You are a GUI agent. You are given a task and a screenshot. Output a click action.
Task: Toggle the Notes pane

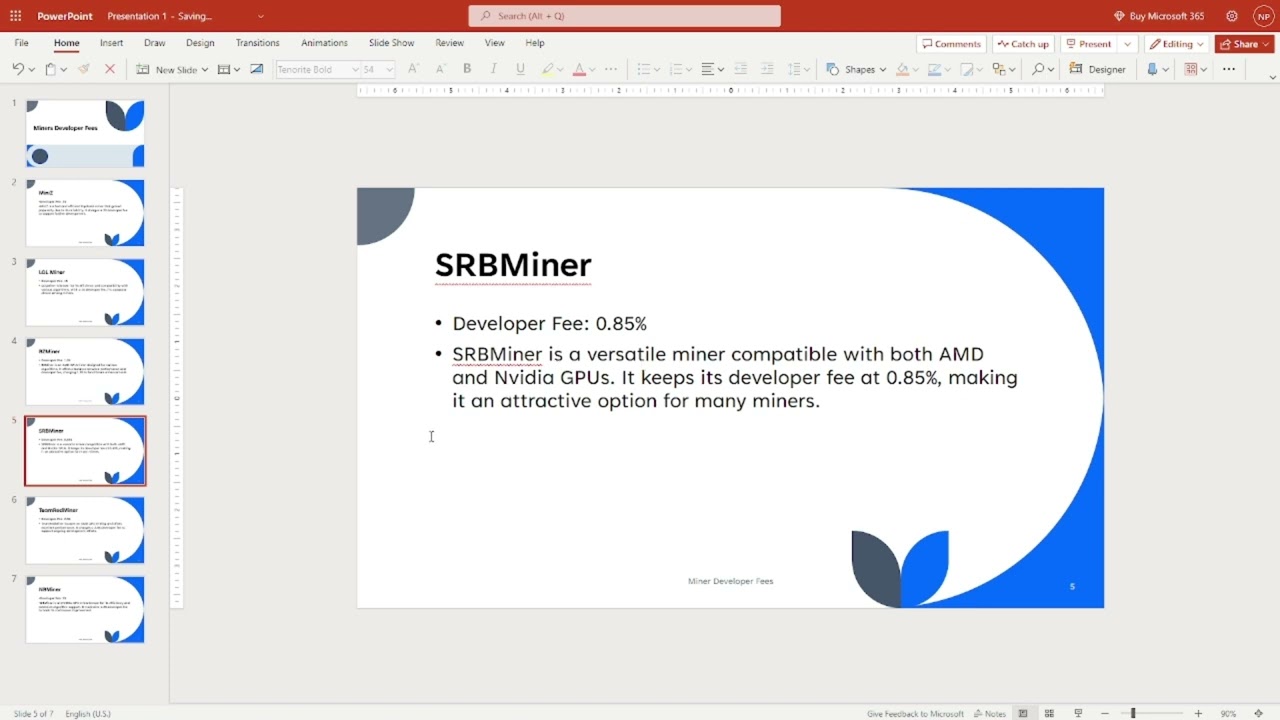click(x=990, y=713)
